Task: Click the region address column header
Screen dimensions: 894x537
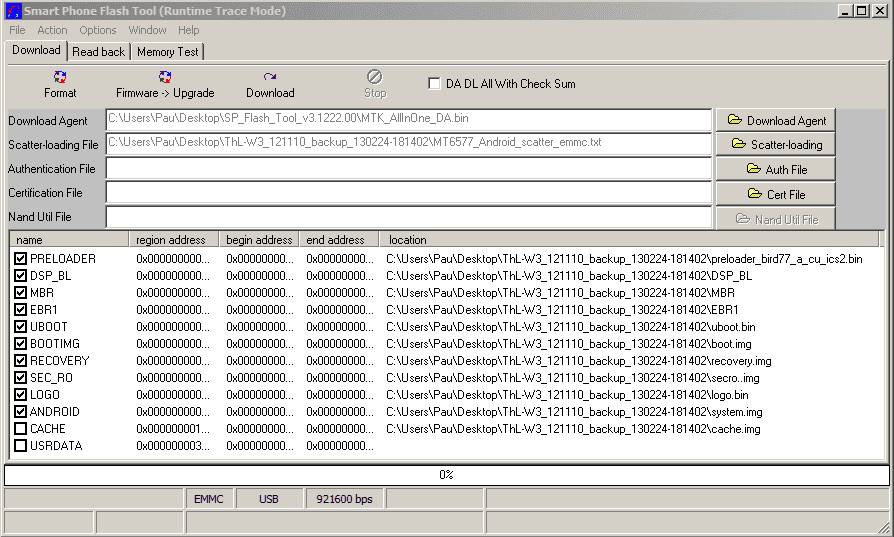Action: [174, 239]
